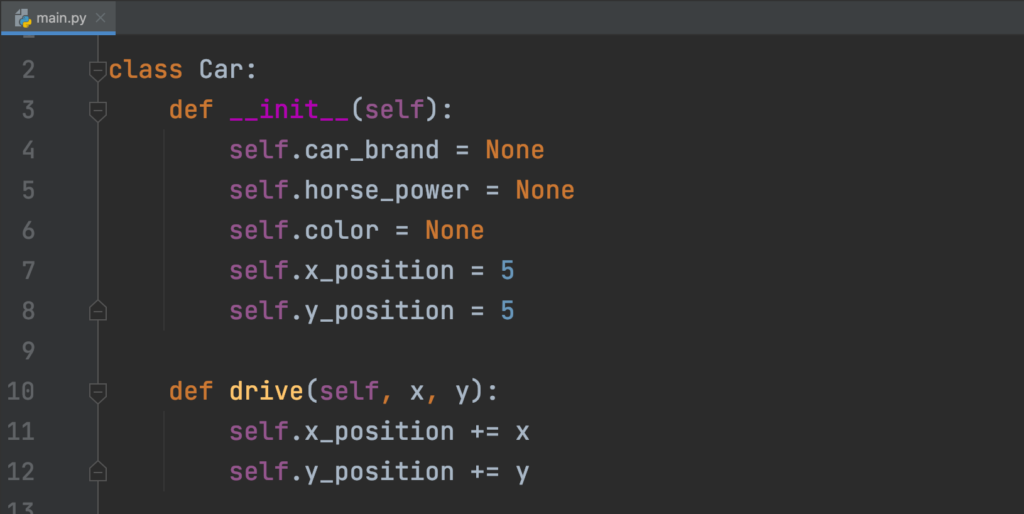The image size is (1024, 514).
Task: Close the main.py editor tab
Action: [102, 18]
